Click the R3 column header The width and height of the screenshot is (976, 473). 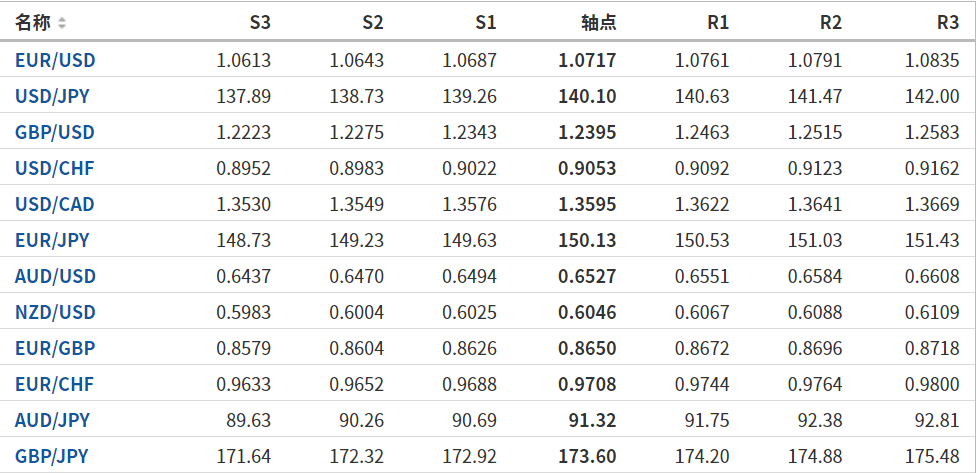948,22
